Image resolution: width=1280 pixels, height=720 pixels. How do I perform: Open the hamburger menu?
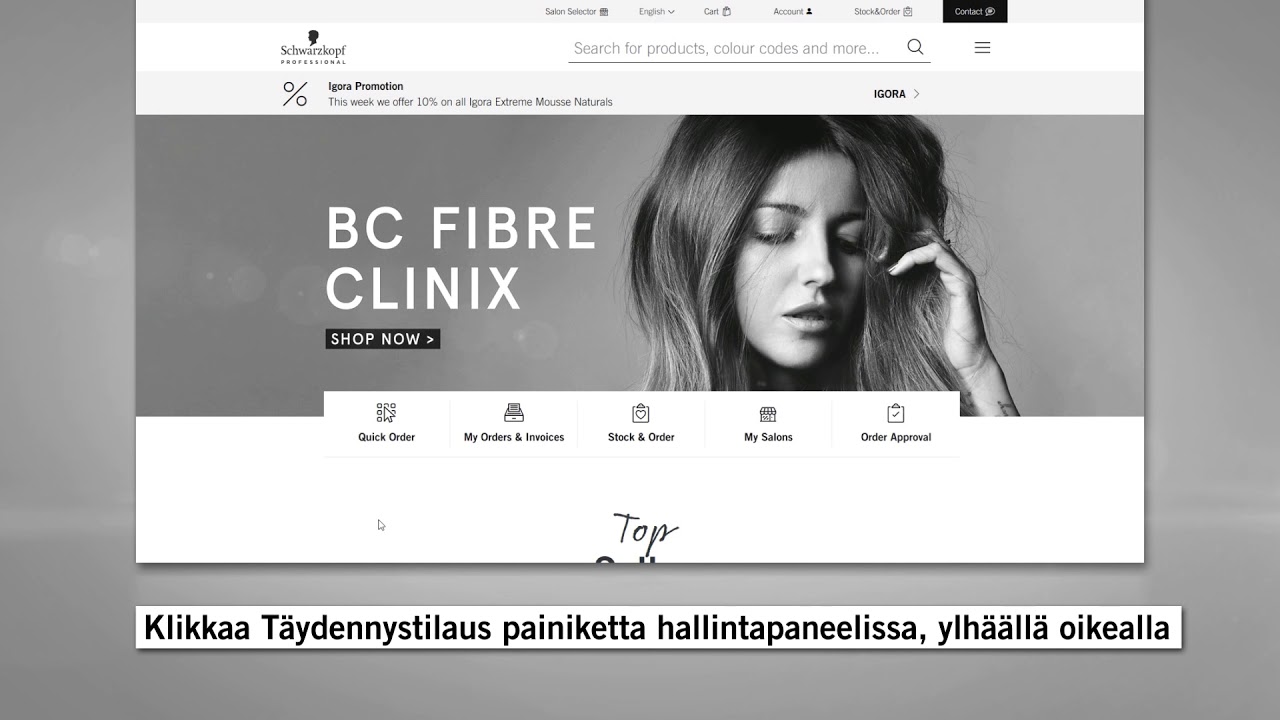click(x=982, y=47)
